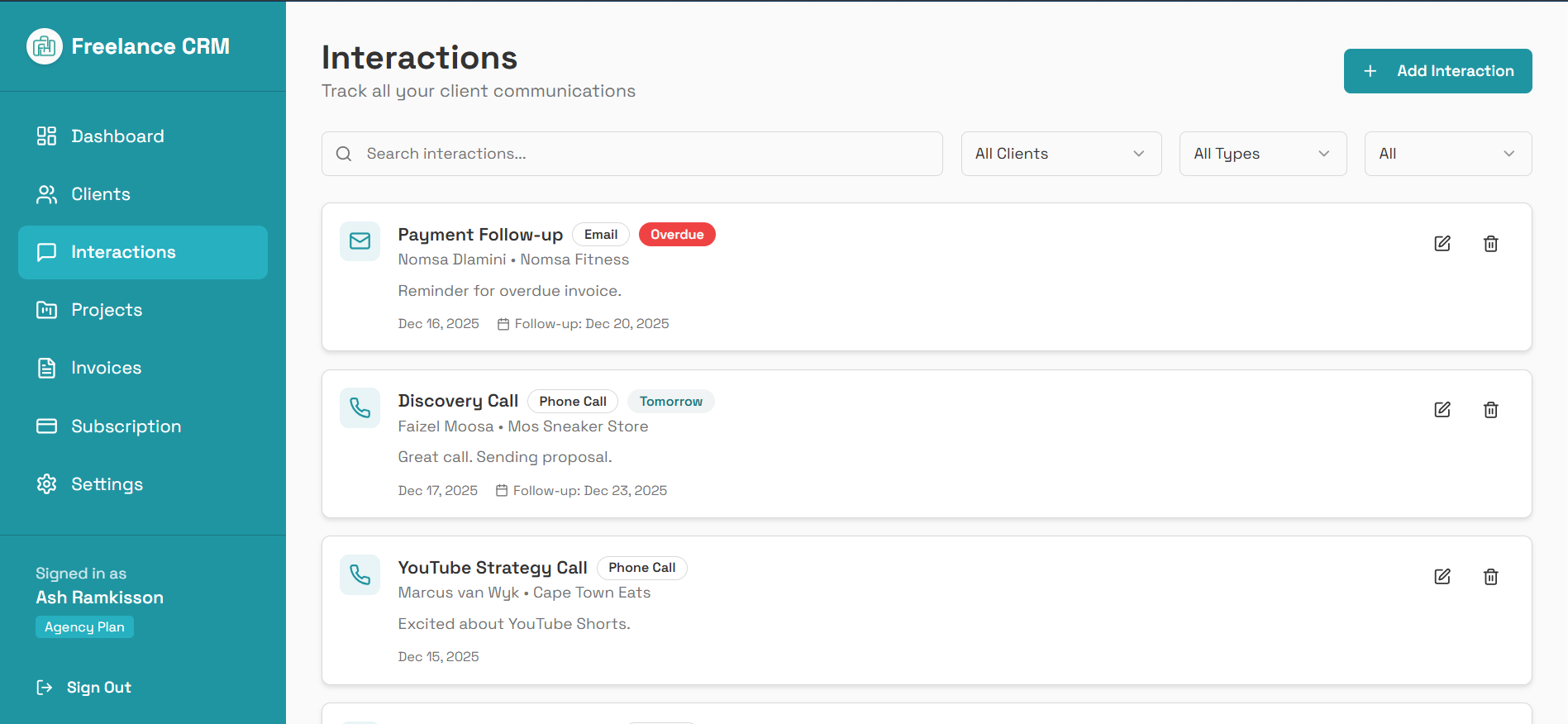Click the Tomorrow follow-up badge

(x=671, y=402)
